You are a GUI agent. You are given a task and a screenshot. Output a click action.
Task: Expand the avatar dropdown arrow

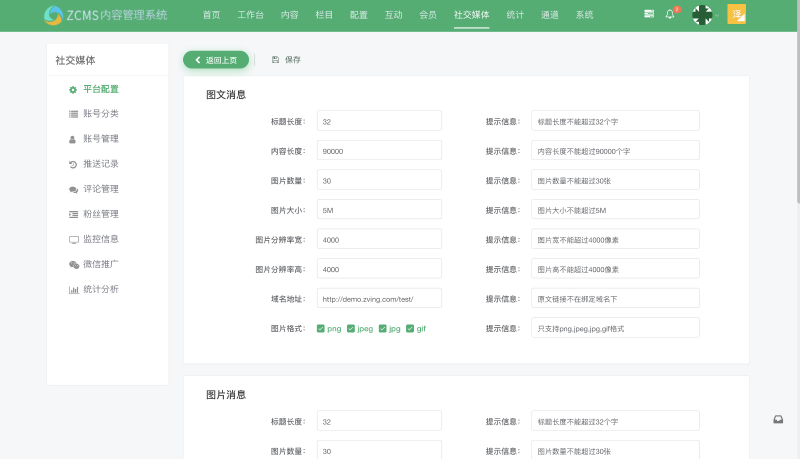point(717,15)
